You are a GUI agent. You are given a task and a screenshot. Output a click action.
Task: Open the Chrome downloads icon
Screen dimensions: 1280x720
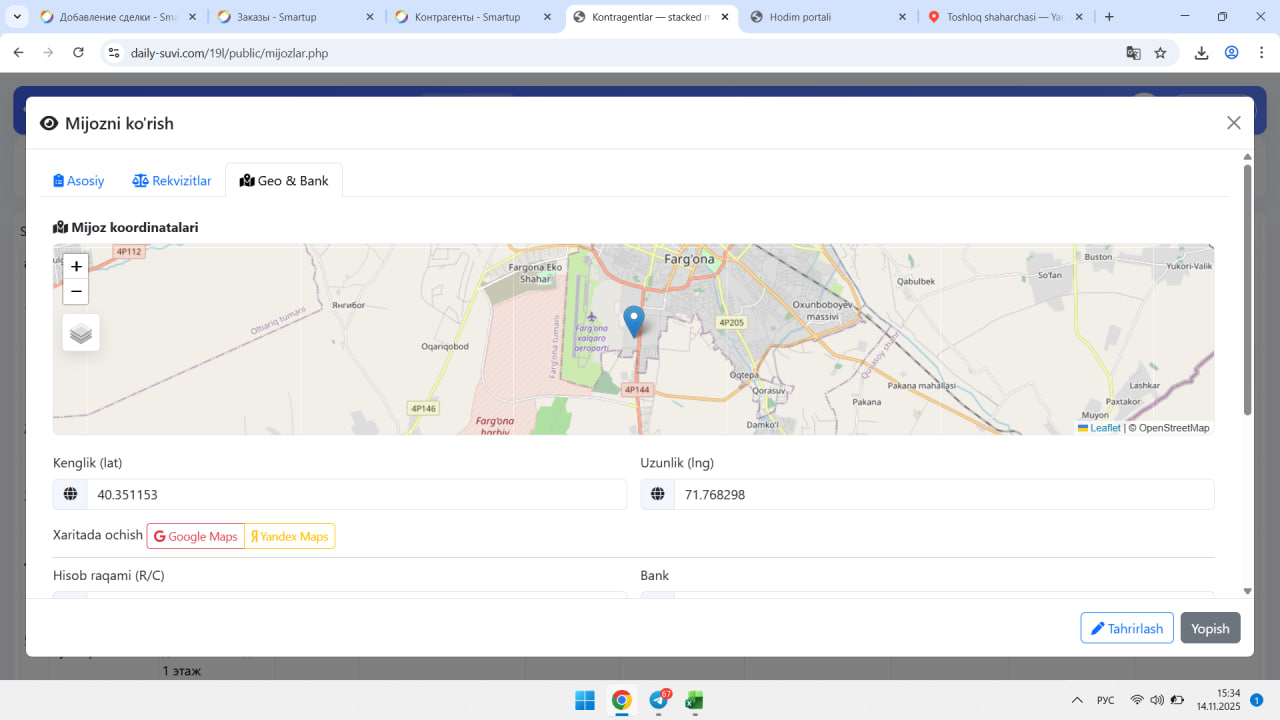click(x=1201, y=53)
